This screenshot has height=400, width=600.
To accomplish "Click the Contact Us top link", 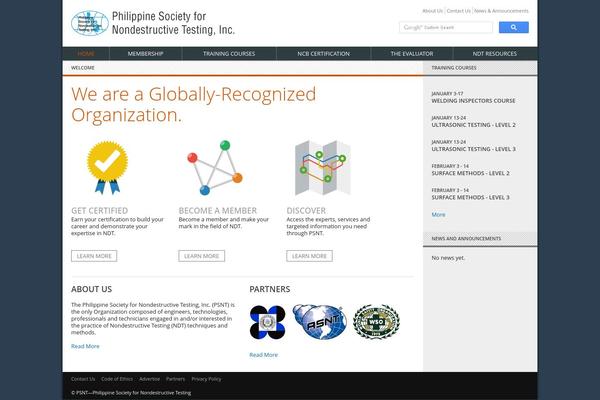I will [458, 11].
